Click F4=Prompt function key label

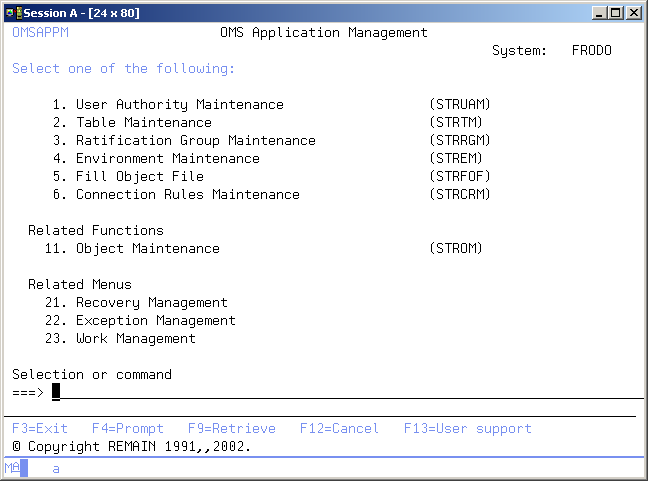(128, 429)
